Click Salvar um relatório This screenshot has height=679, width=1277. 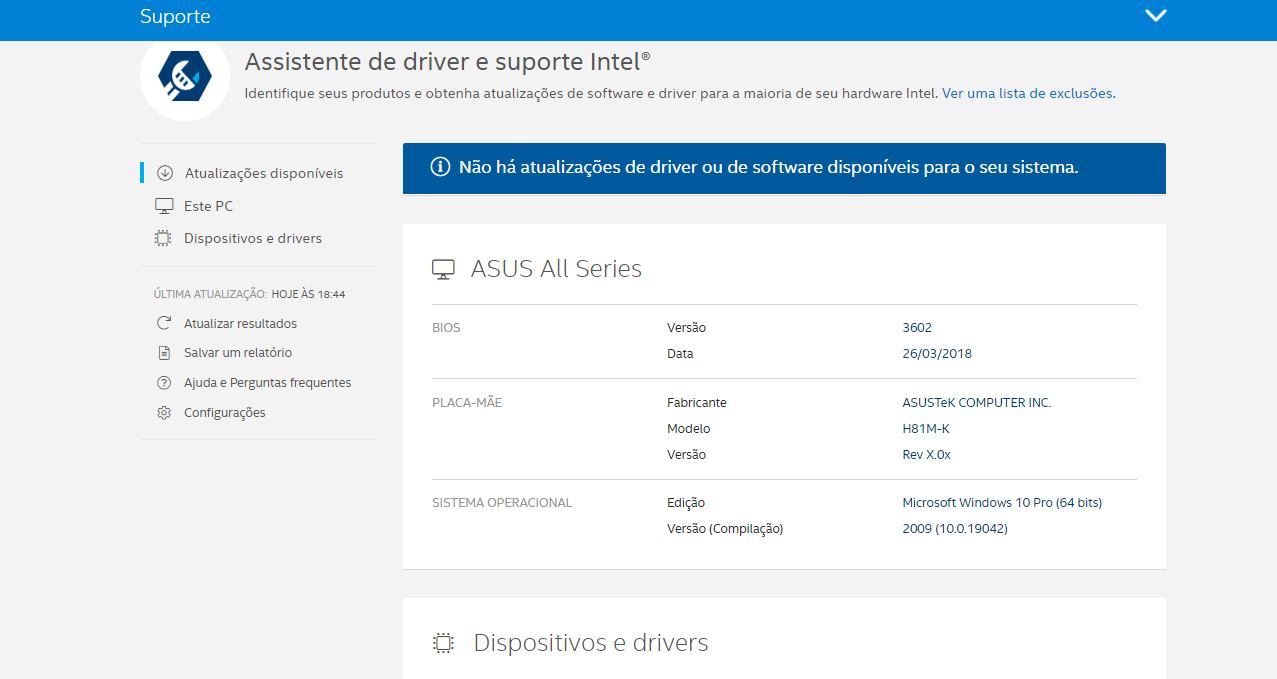[x=238, y=353]
